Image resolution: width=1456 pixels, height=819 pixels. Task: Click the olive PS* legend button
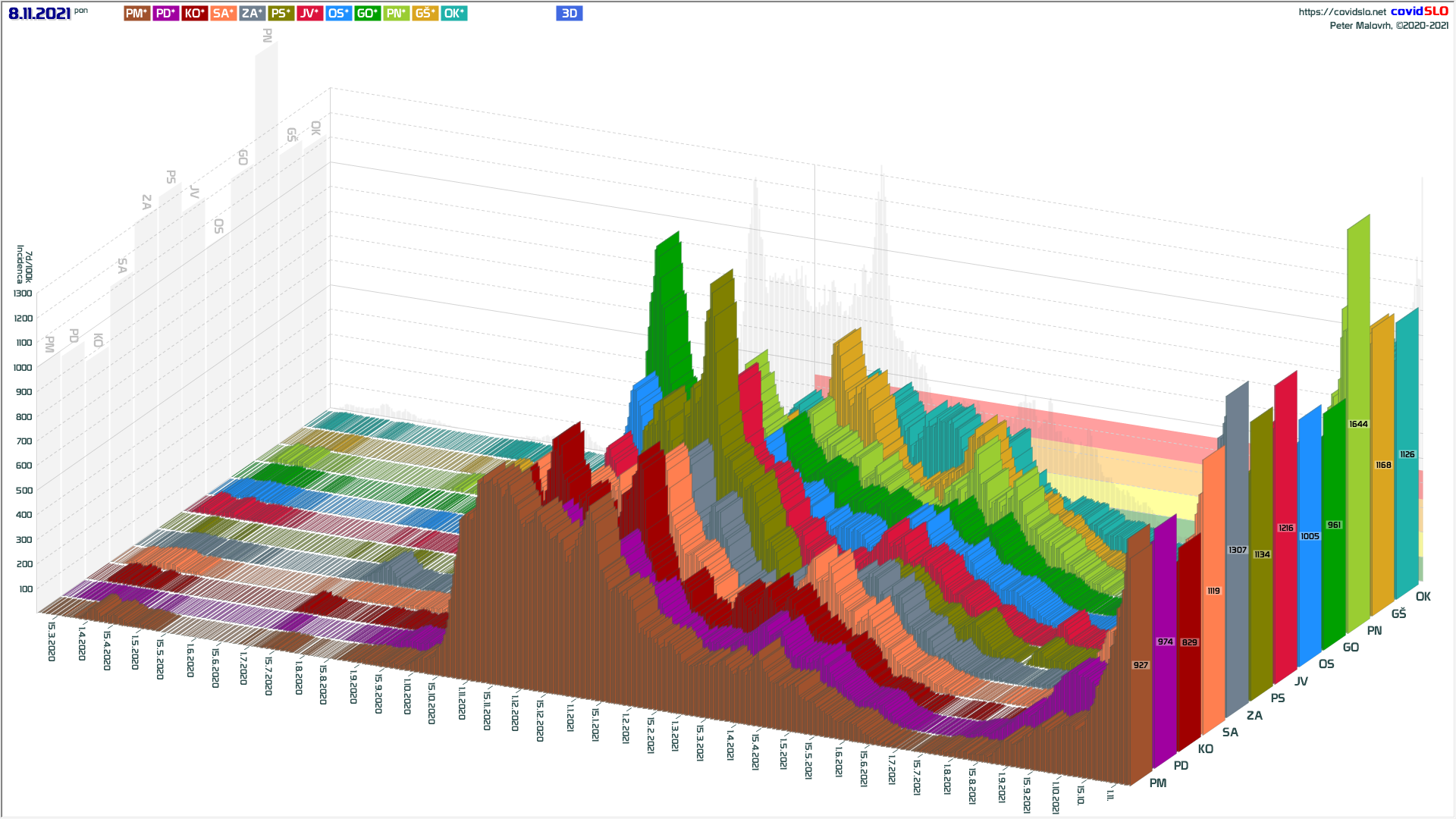(x=281, y=14)
